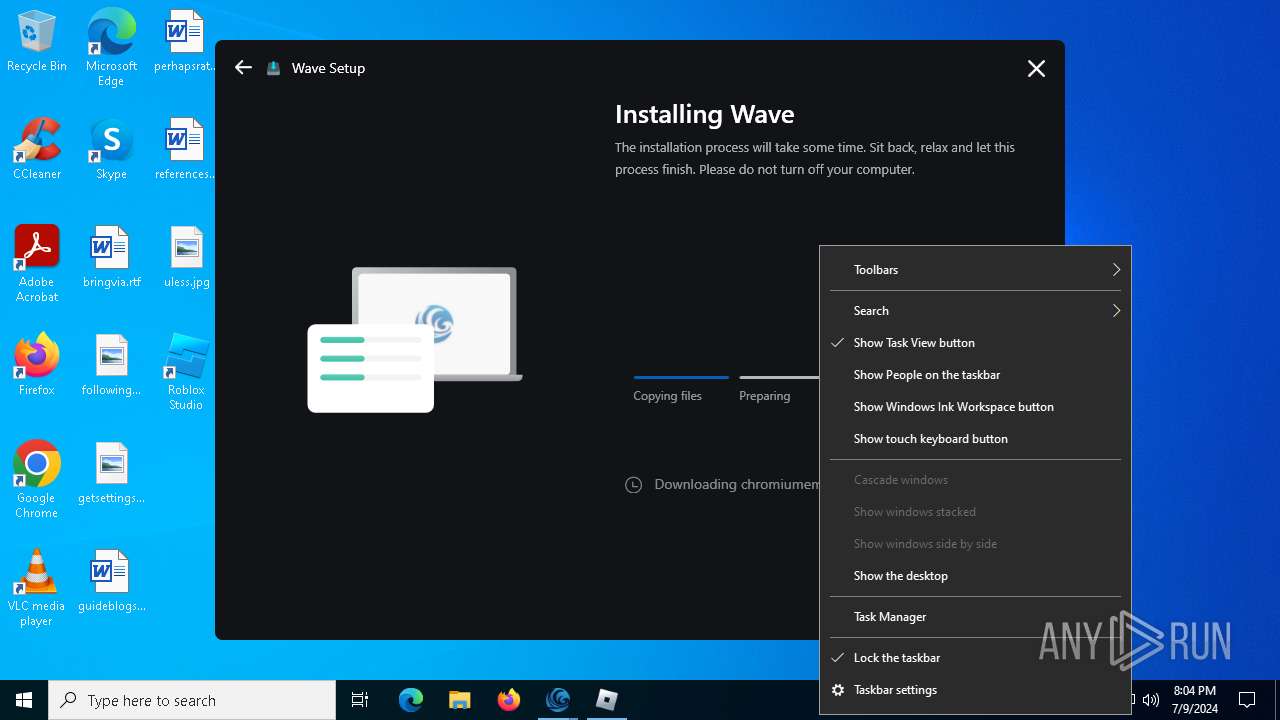Select the CCleaner desktop shortcut

click(x=37, y=150)
